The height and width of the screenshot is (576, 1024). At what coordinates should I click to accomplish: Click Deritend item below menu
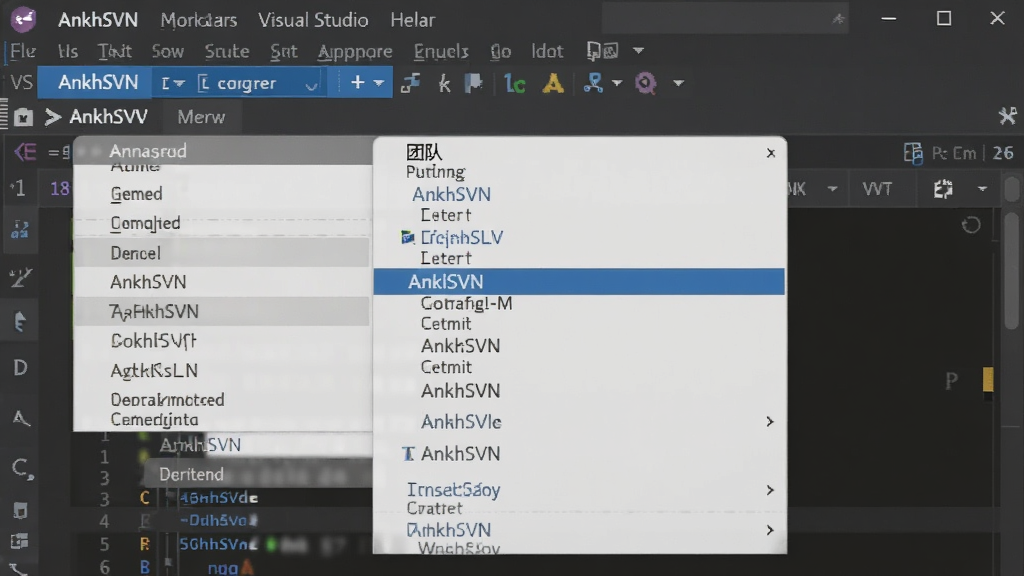coord(191,474)
